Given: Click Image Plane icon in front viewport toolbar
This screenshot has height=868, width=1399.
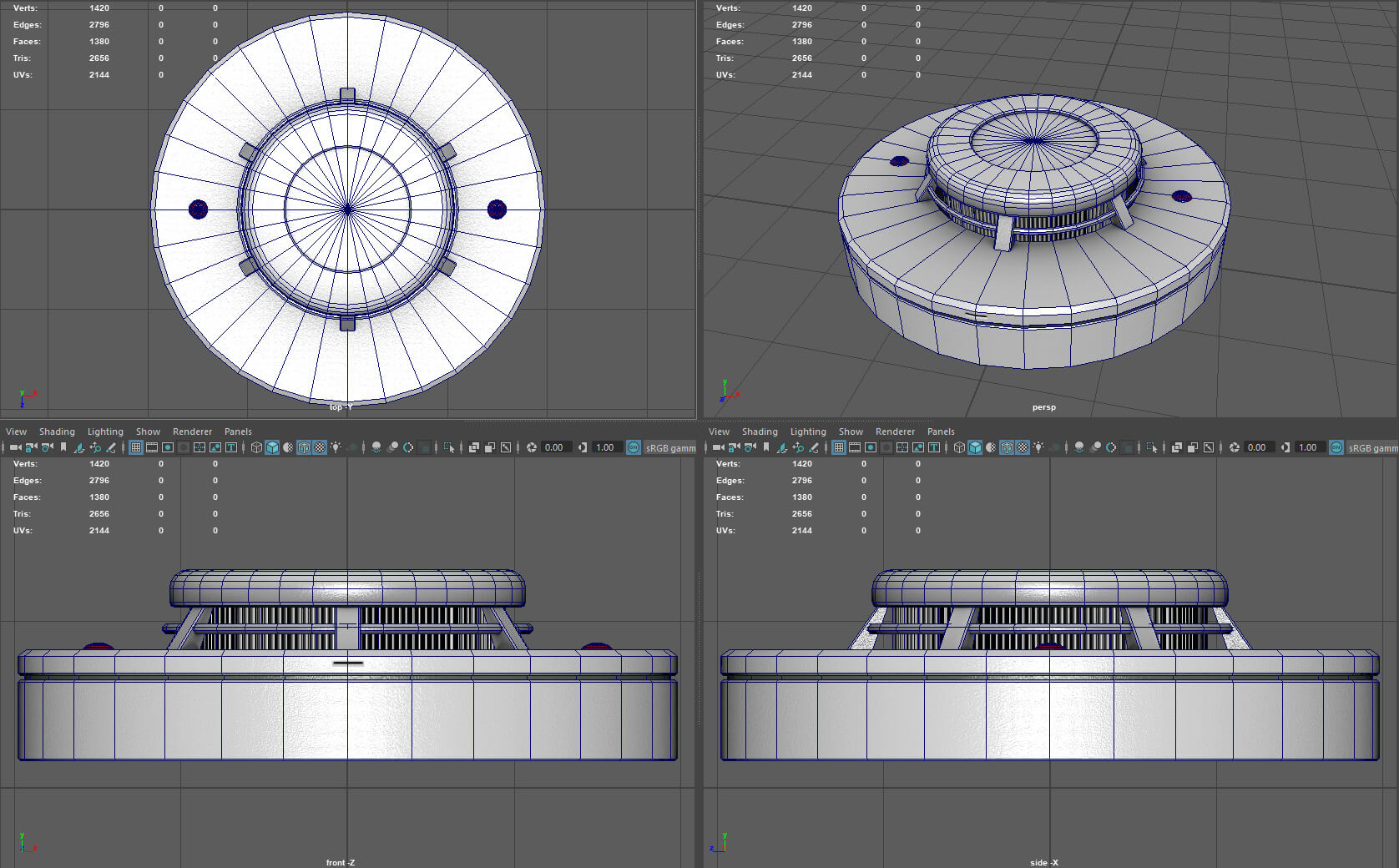Looking at the screenshot, I should 78,447.
